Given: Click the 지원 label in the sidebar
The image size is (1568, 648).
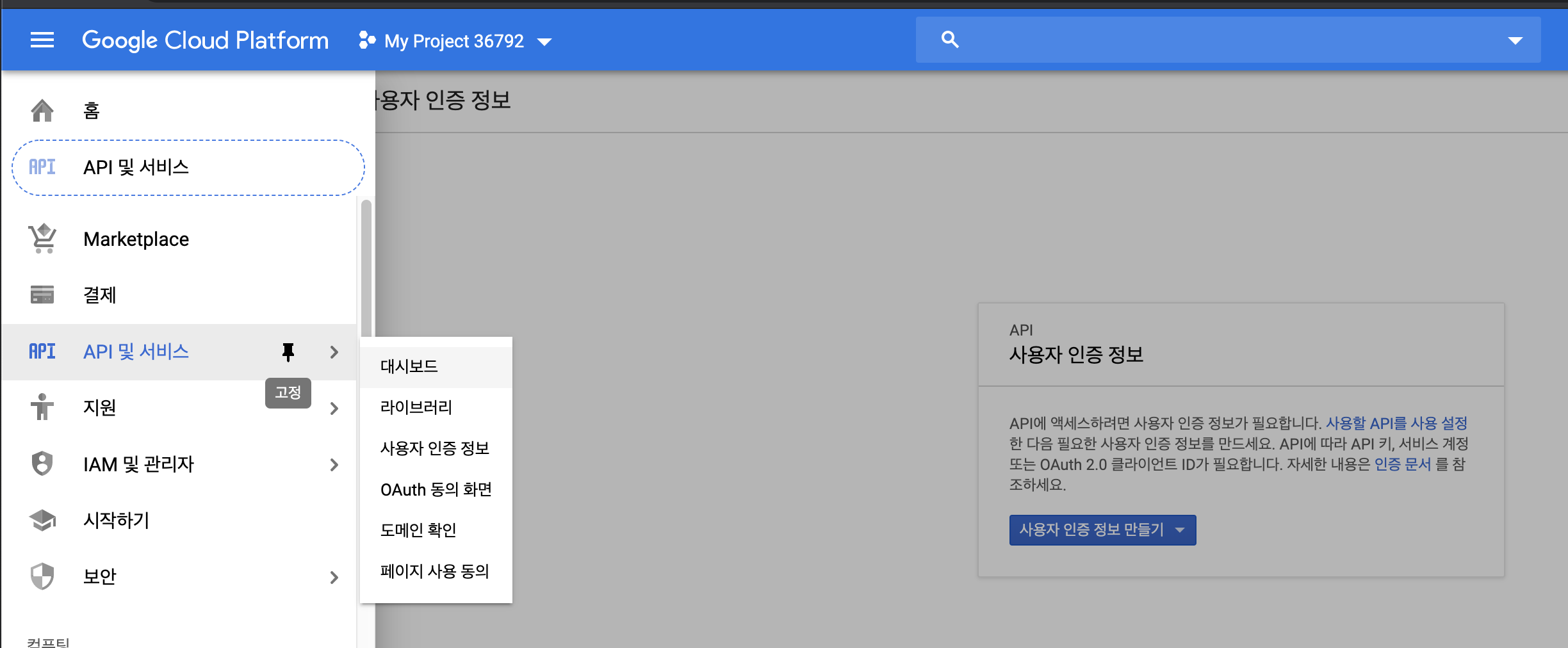Looking at the screenshot, I should tap(100, 407).
